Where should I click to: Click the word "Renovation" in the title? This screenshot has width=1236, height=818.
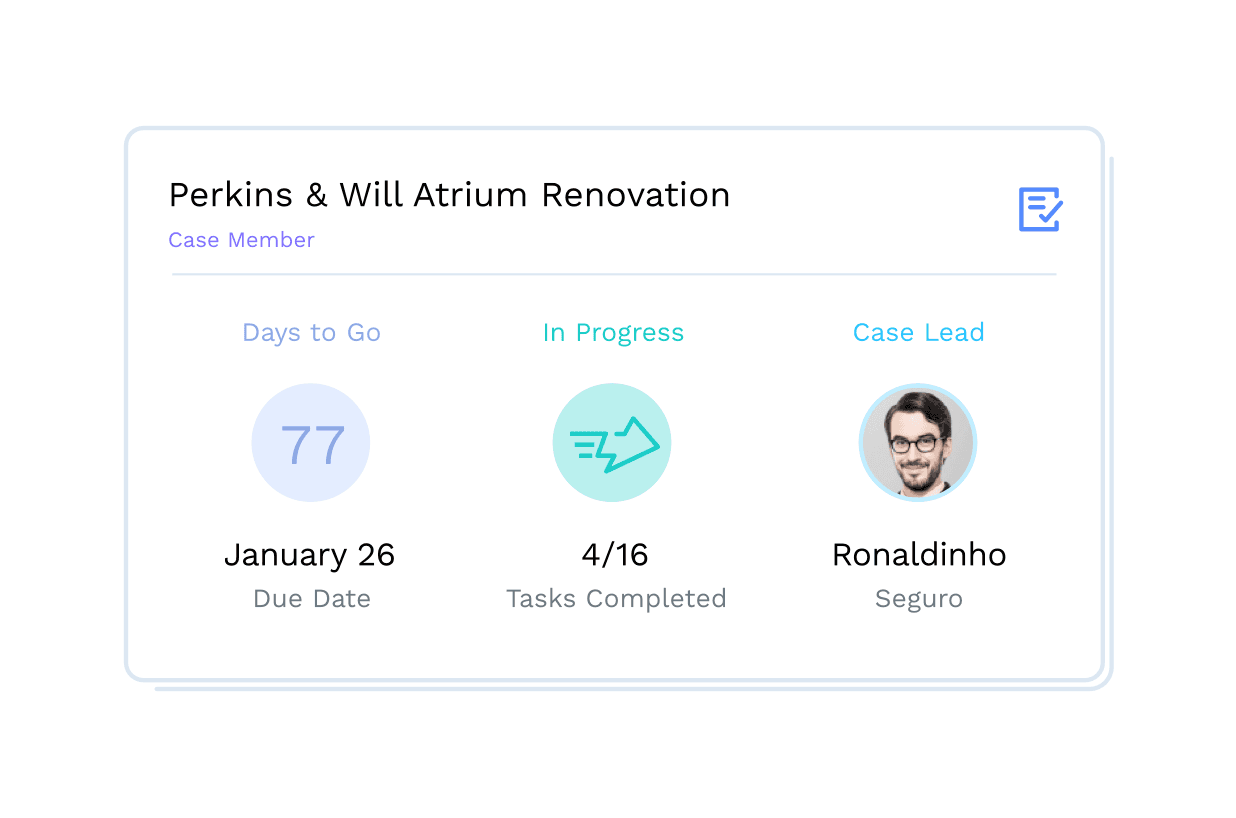pyautogui.click(x=635, y=195)
